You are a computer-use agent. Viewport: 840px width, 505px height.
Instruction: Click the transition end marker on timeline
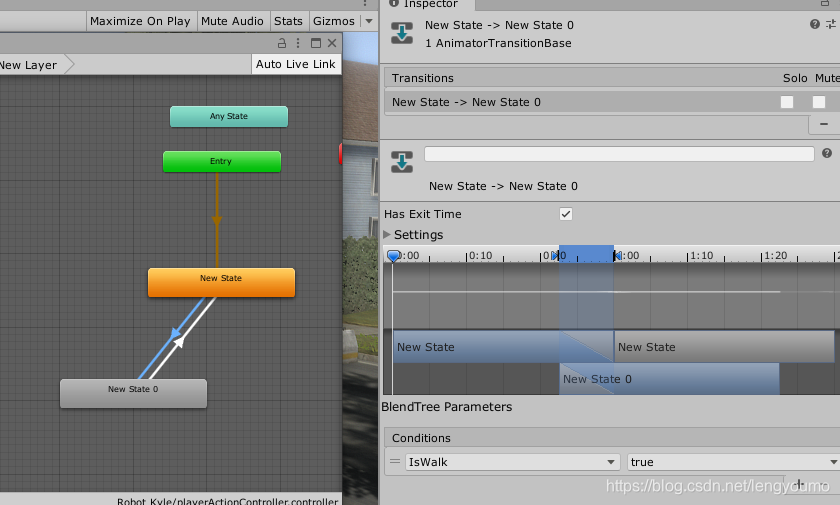617,256
